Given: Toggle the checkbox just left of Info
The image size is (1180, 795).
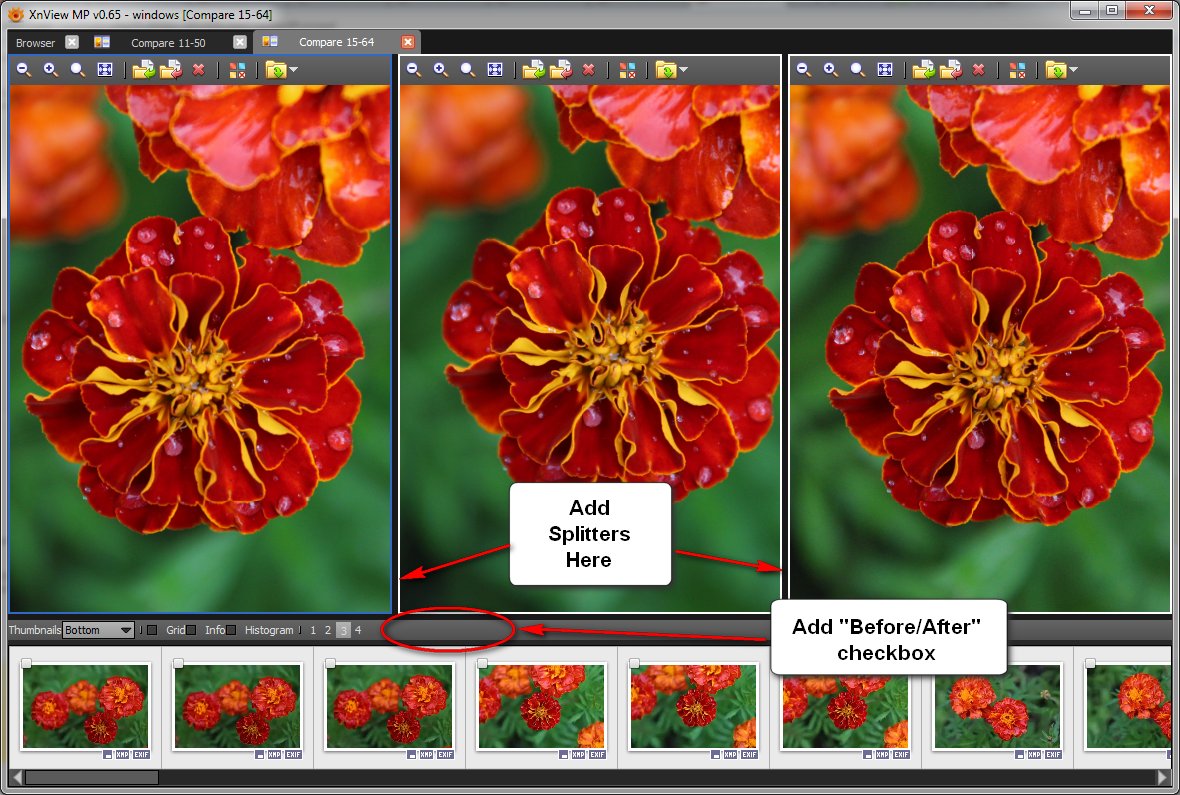Looking at the screenshot, I should [191, 630].
